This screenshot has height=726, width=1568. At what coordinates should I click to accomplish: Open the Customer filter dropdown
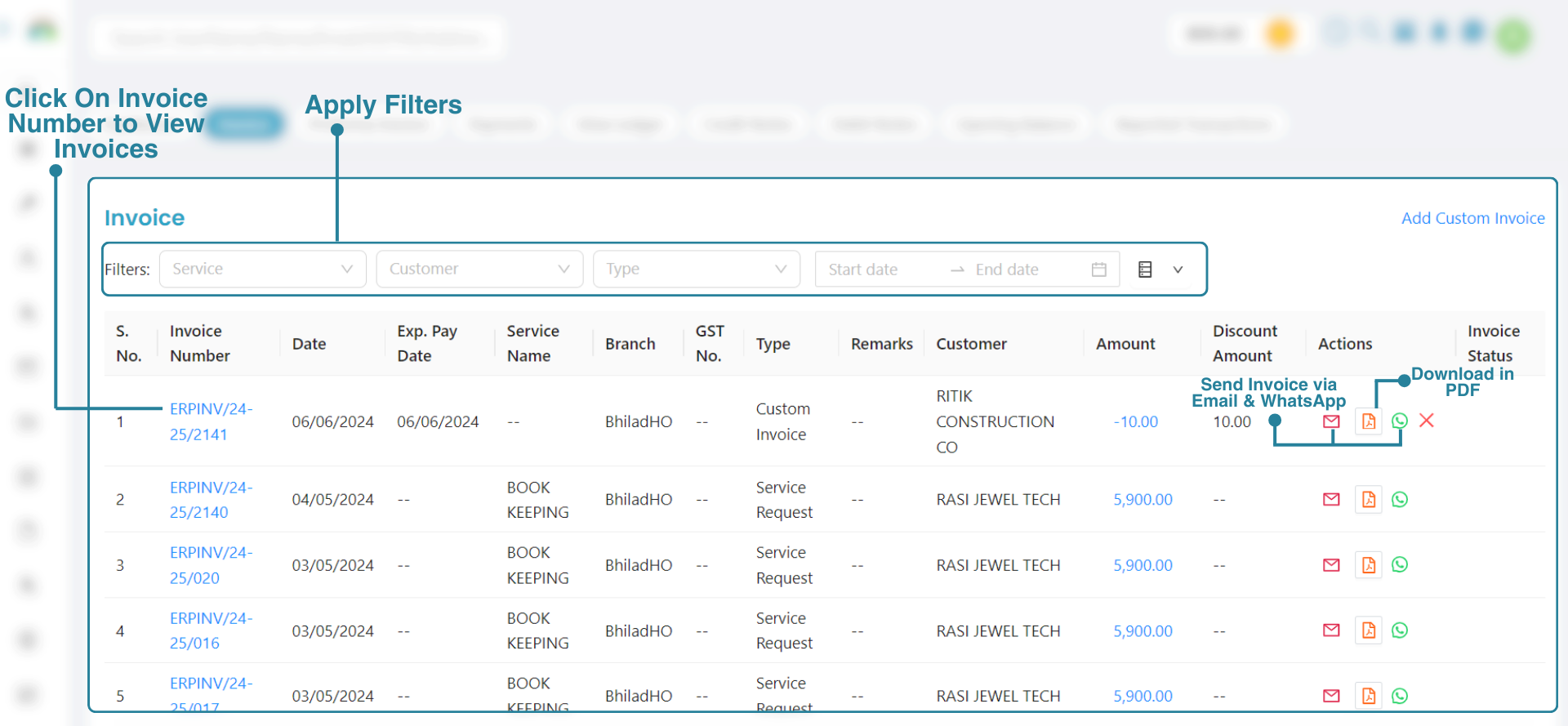point(479,269)
